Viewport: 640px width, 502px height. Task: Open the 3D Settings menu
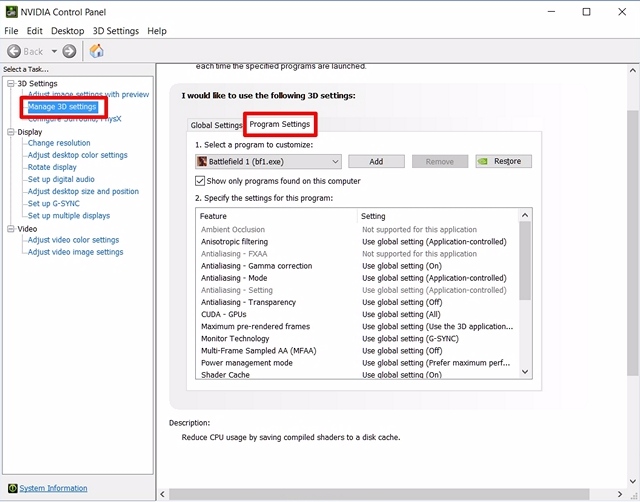click(x=116, y=31)
